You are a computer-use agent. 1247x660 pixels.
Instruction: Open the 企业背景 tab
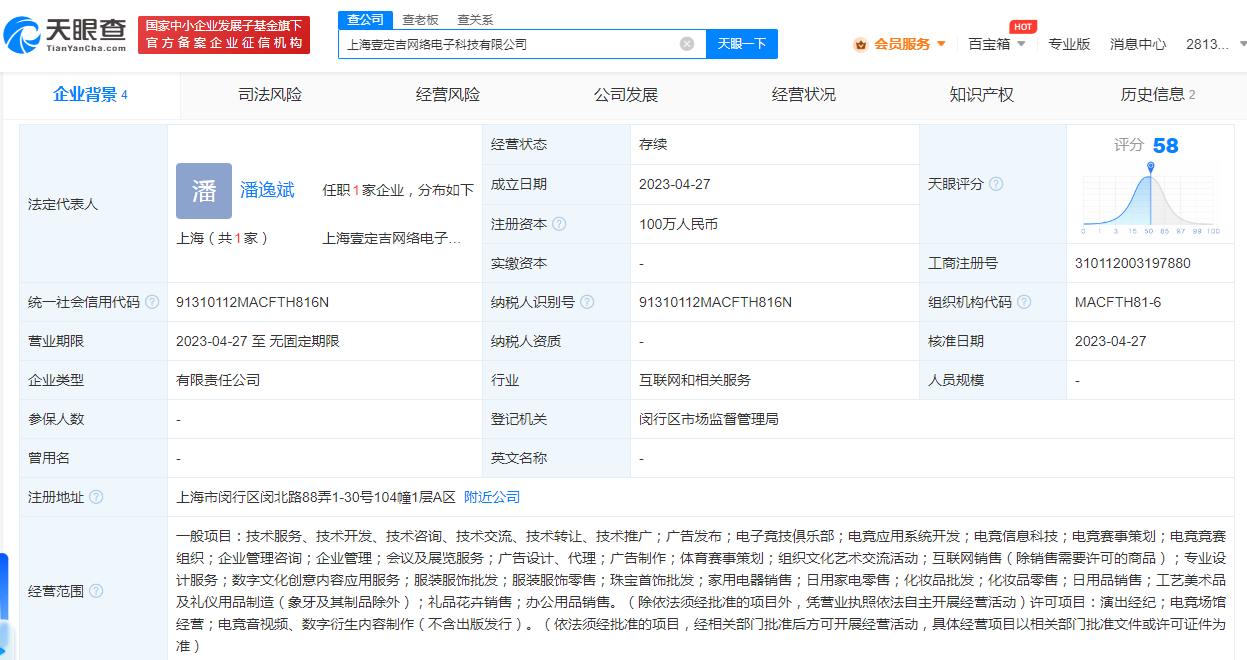point(90,95)
